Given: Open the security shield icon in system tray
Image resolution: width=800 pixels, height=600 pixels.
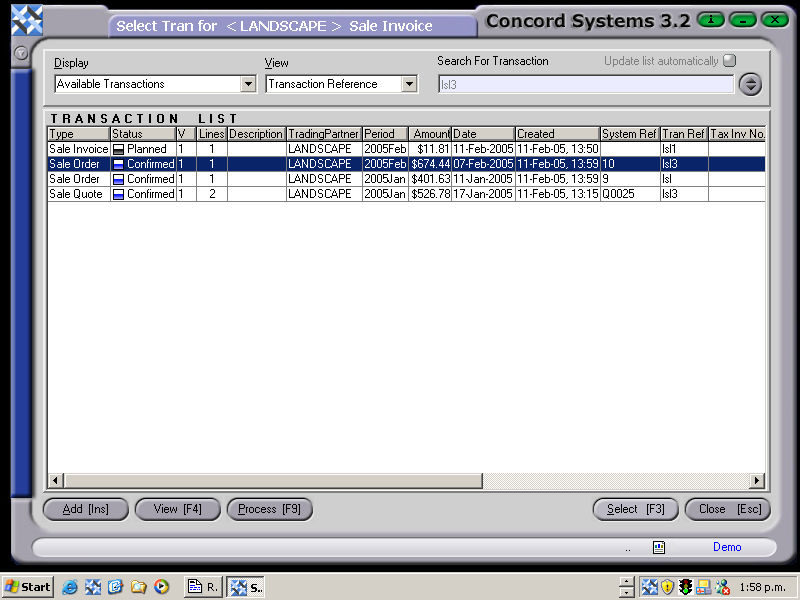Looking at the screenshot, I should (667, 586).
